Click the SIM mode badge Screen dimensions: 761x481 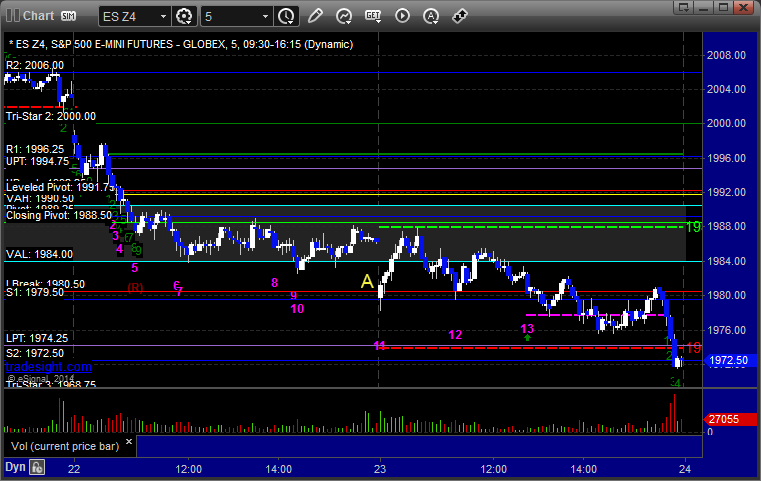(x=68, y=16)
